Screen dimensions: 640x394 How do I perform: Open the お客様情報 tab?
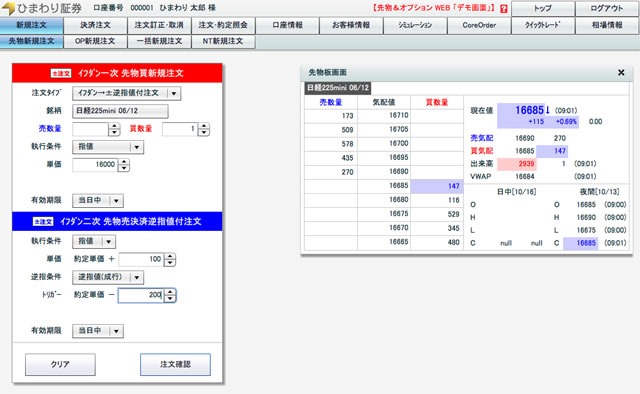(x=351, y=25)
